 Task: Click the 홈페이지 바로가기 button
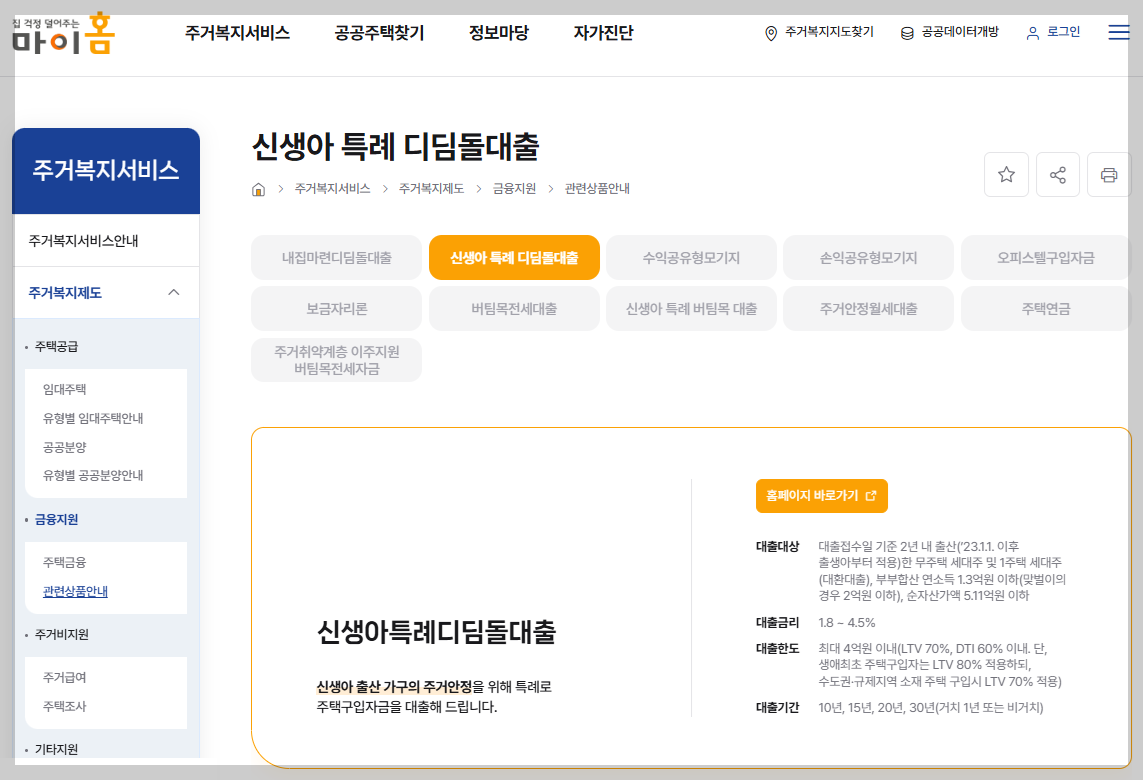click(821, 495)
